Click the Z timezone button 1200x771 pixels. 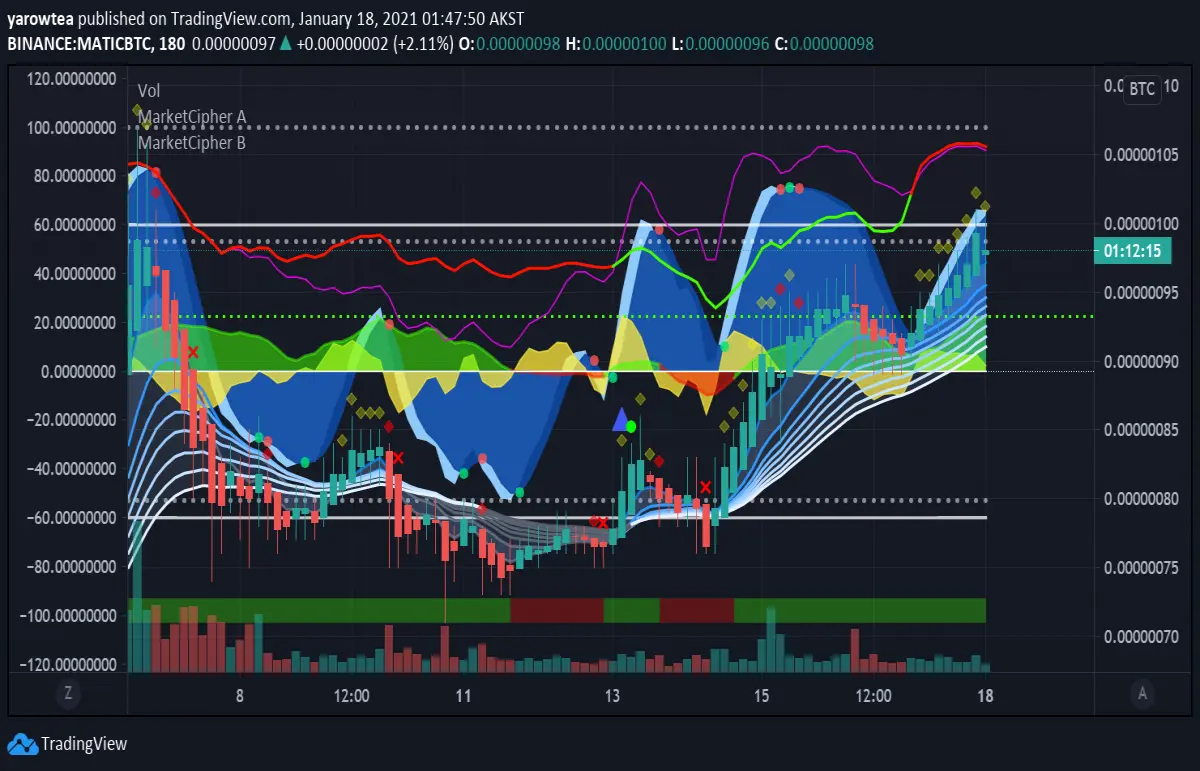(68, 692)
